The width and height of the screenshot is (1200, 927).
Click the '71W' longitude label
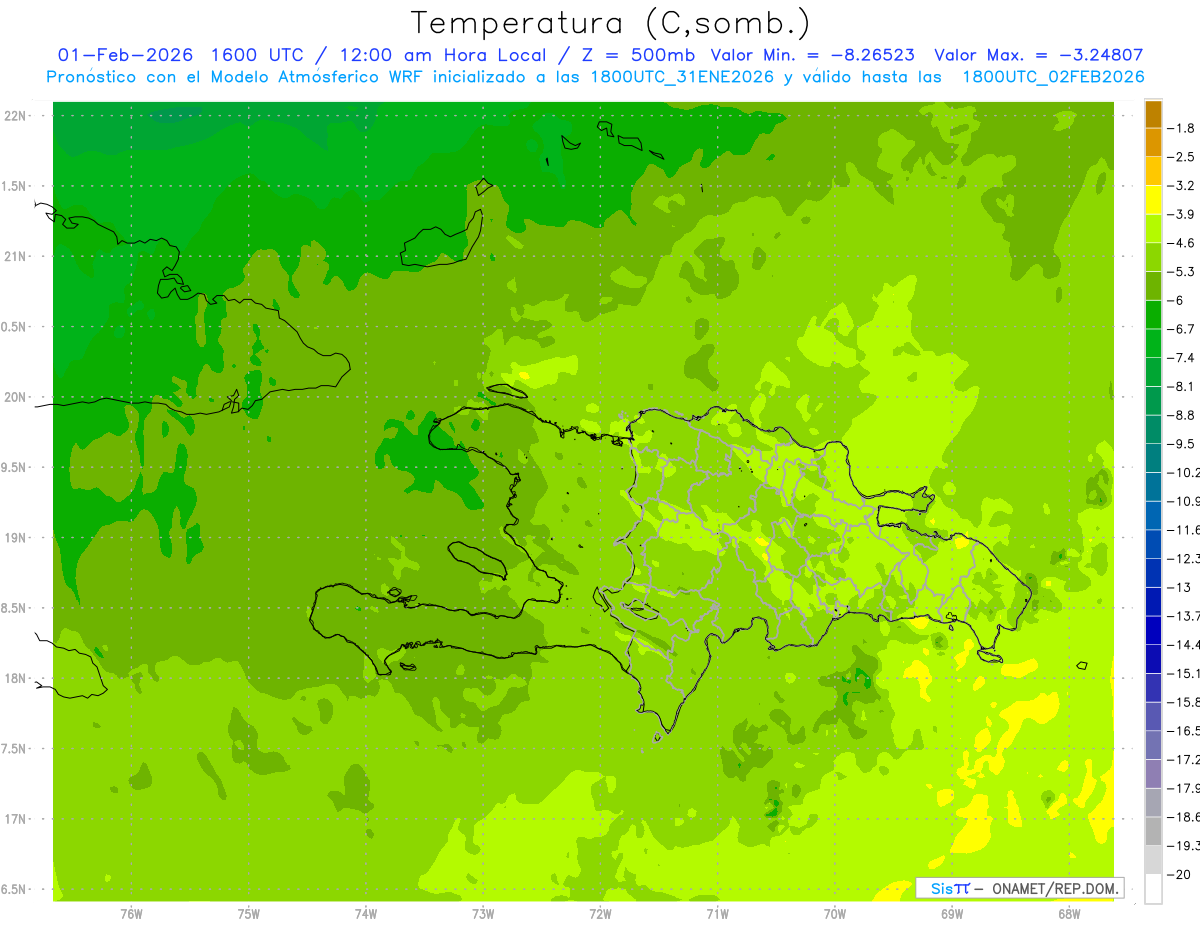tap(717, 914)
